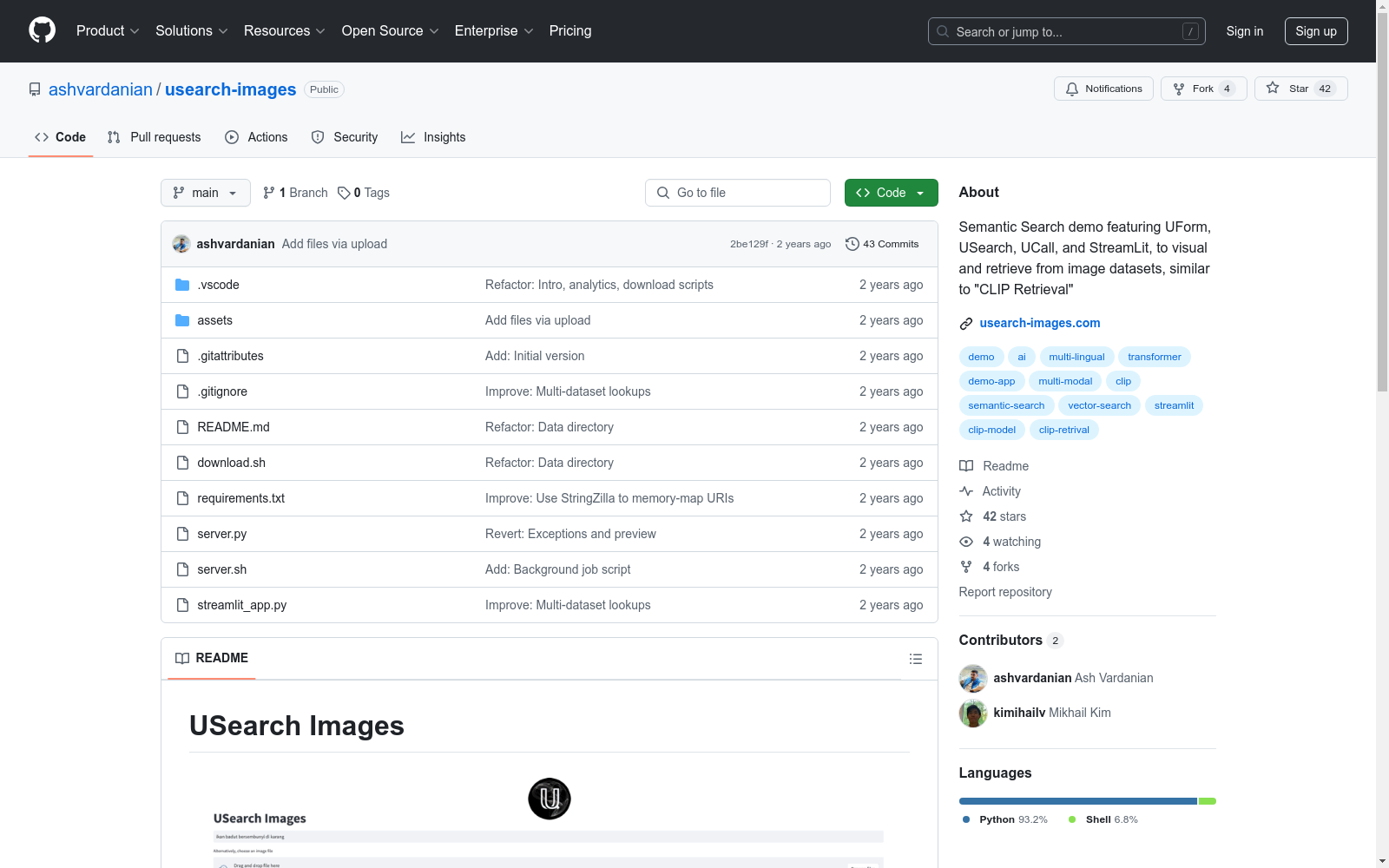This screenshot has height=868, width=1389.
Task: Click the file icon for README.md
Action: (182, 427)
